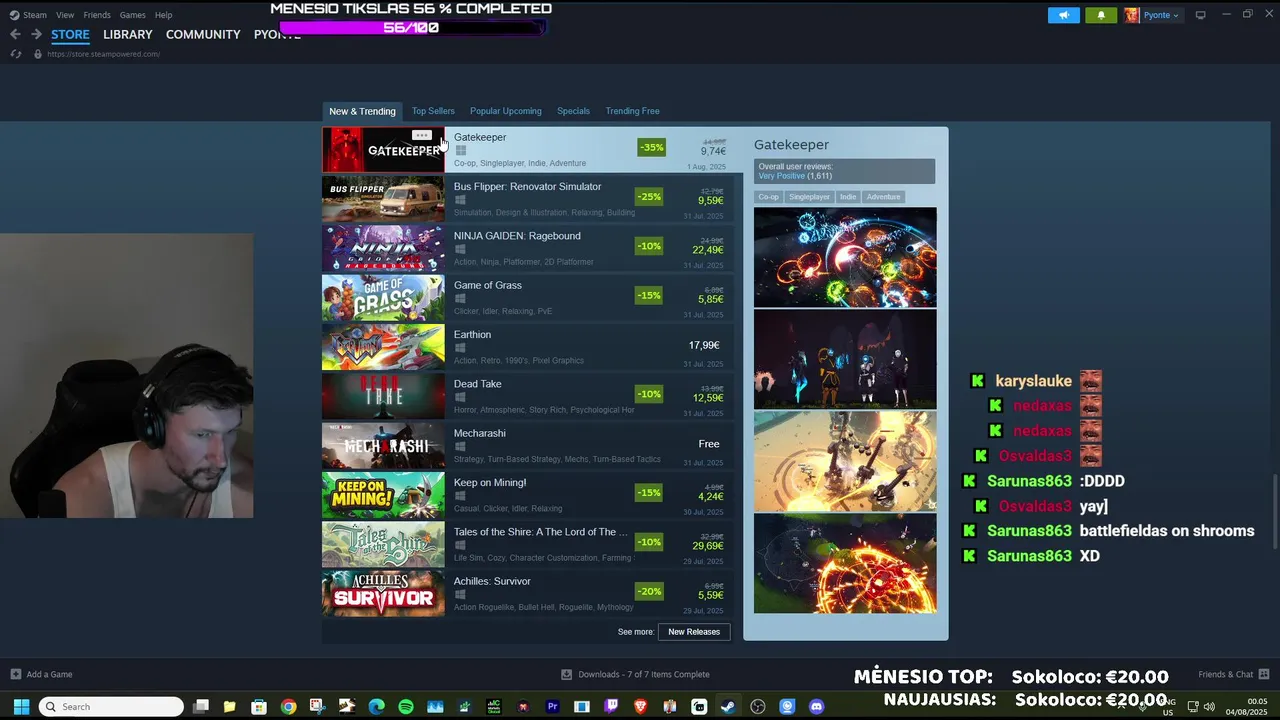Open Downloads status in bottom bar
The width and height of the screenshot is (1280, 720).
tap(636, 674)
